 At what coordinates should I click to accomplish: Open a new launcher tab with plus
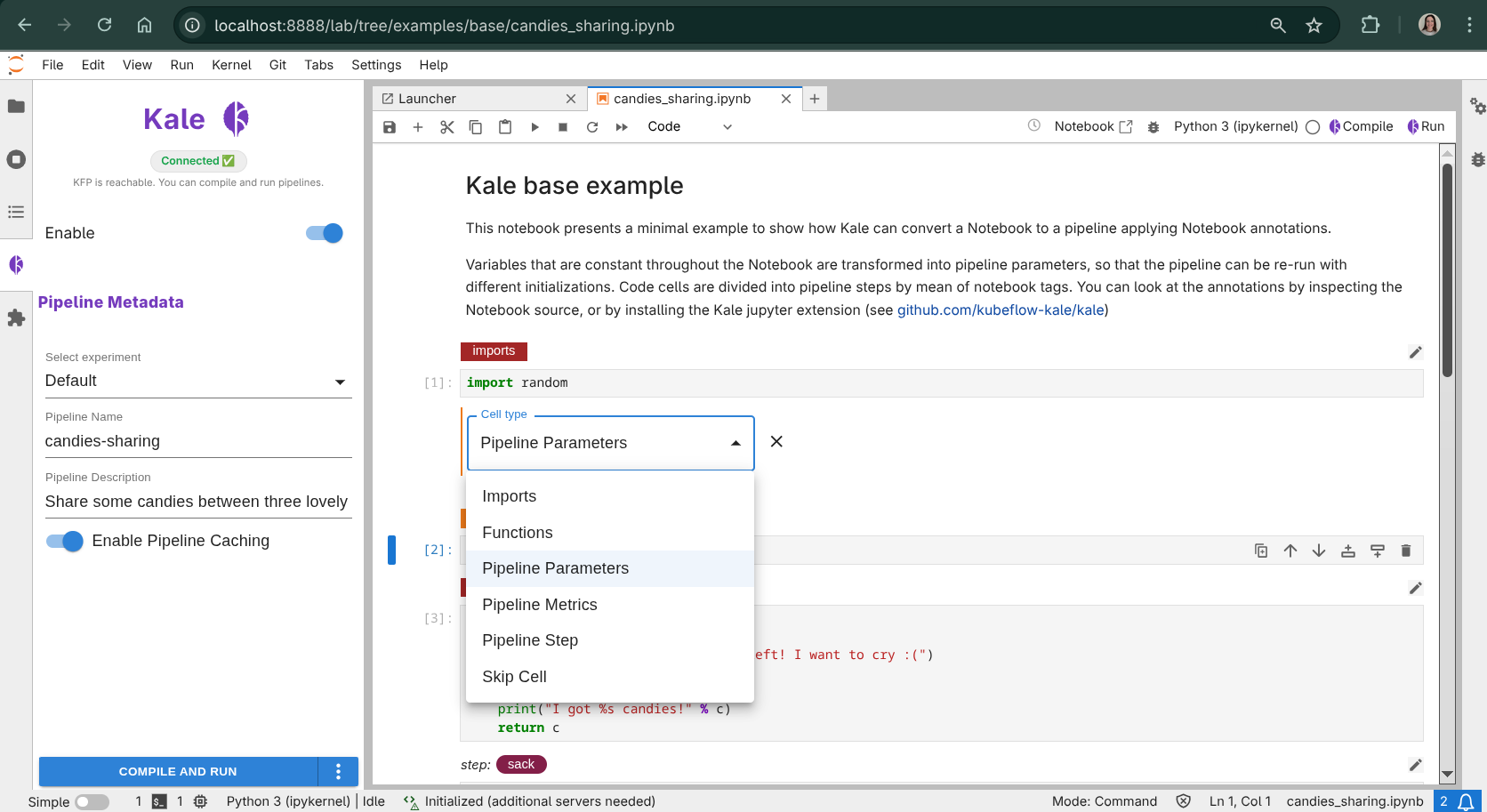coord(815,99)
